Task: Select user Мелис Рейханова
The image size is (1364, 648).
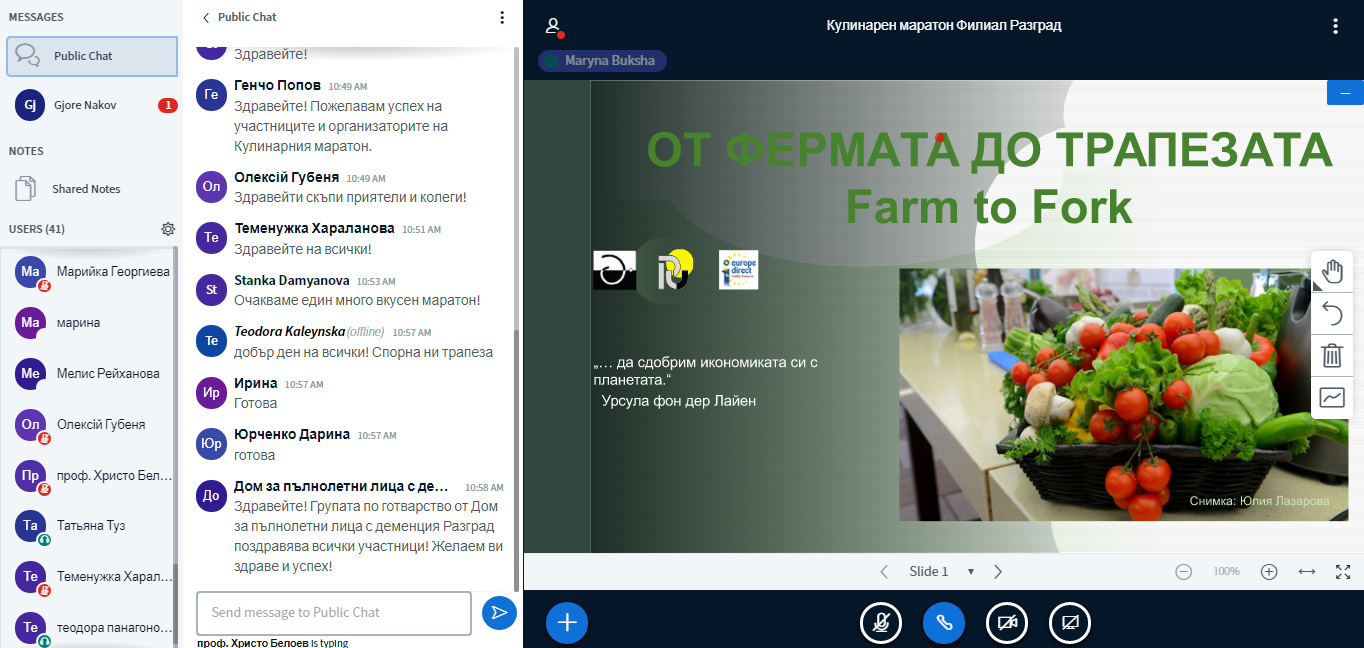Action: tap(88, 374)
